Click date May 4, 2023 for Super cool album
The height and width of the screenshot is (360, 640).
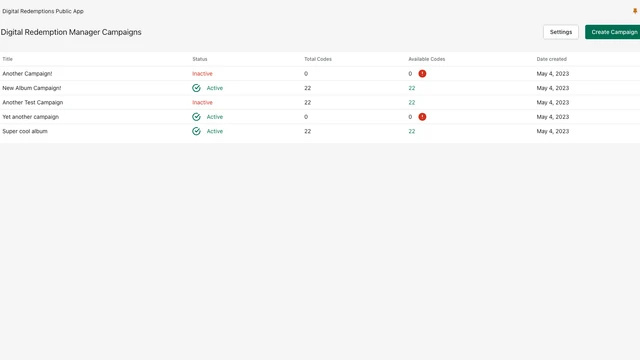[x=553, y=131]
